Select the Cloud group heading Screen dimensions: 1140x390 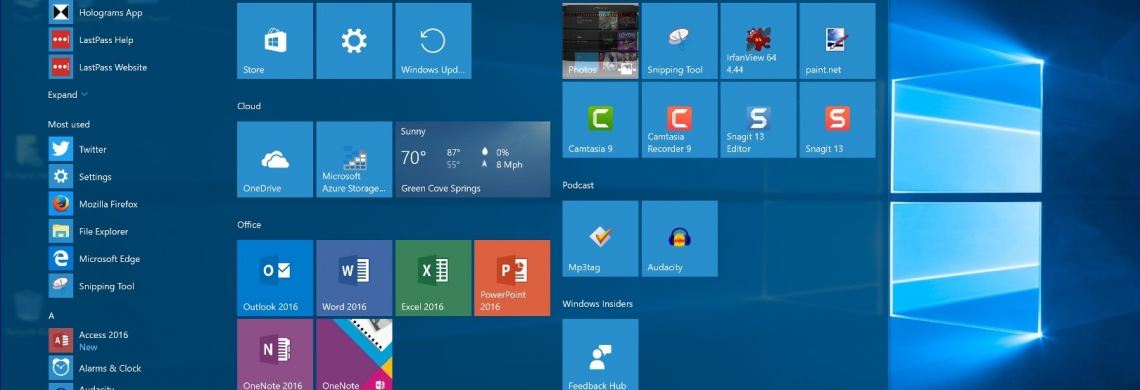coord(249,106)
